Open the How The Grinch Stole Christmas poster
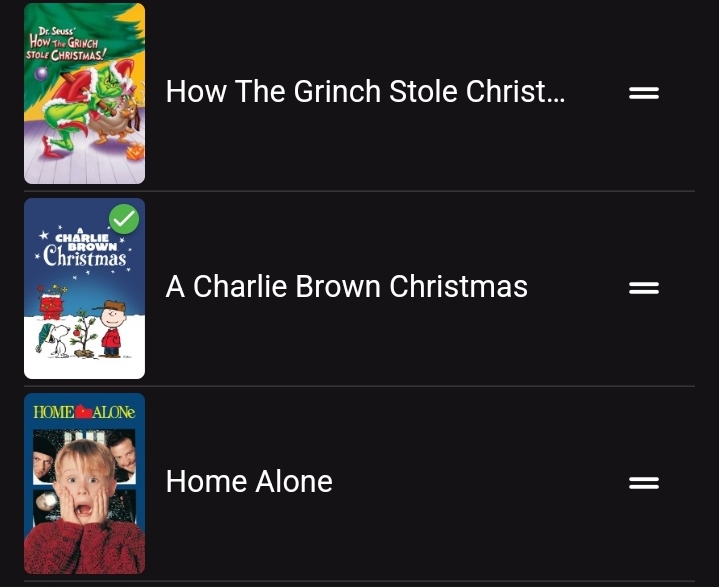Image resolution: width=719 pixels, height=587 pixels. tap(84, 93)
